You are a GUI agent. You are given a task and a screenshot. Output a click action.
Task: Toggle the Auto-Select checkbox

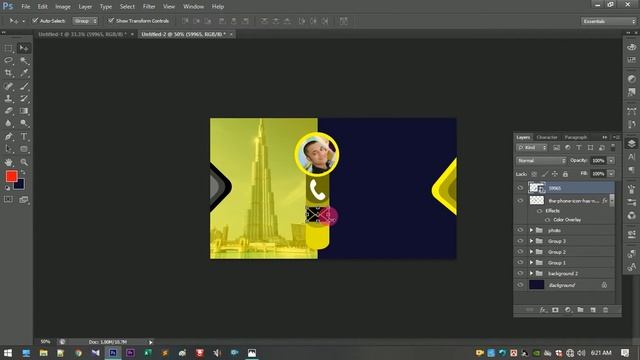click(x=35, y=20)
